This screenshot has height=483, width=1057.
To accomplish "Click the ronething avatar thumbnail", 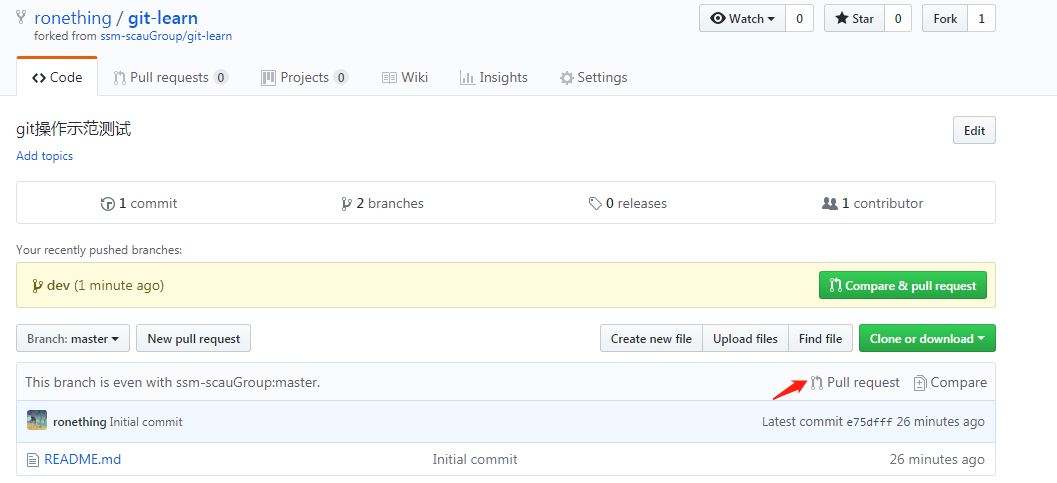I will (x=37, y=420).
